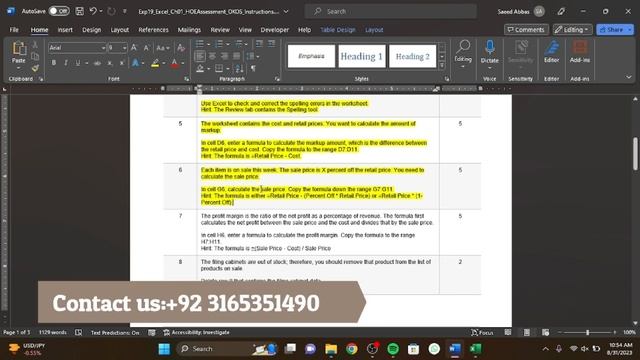Viewport: 640px width, 360px height.
Task: Click the Comments button
Action: point(526,30)
